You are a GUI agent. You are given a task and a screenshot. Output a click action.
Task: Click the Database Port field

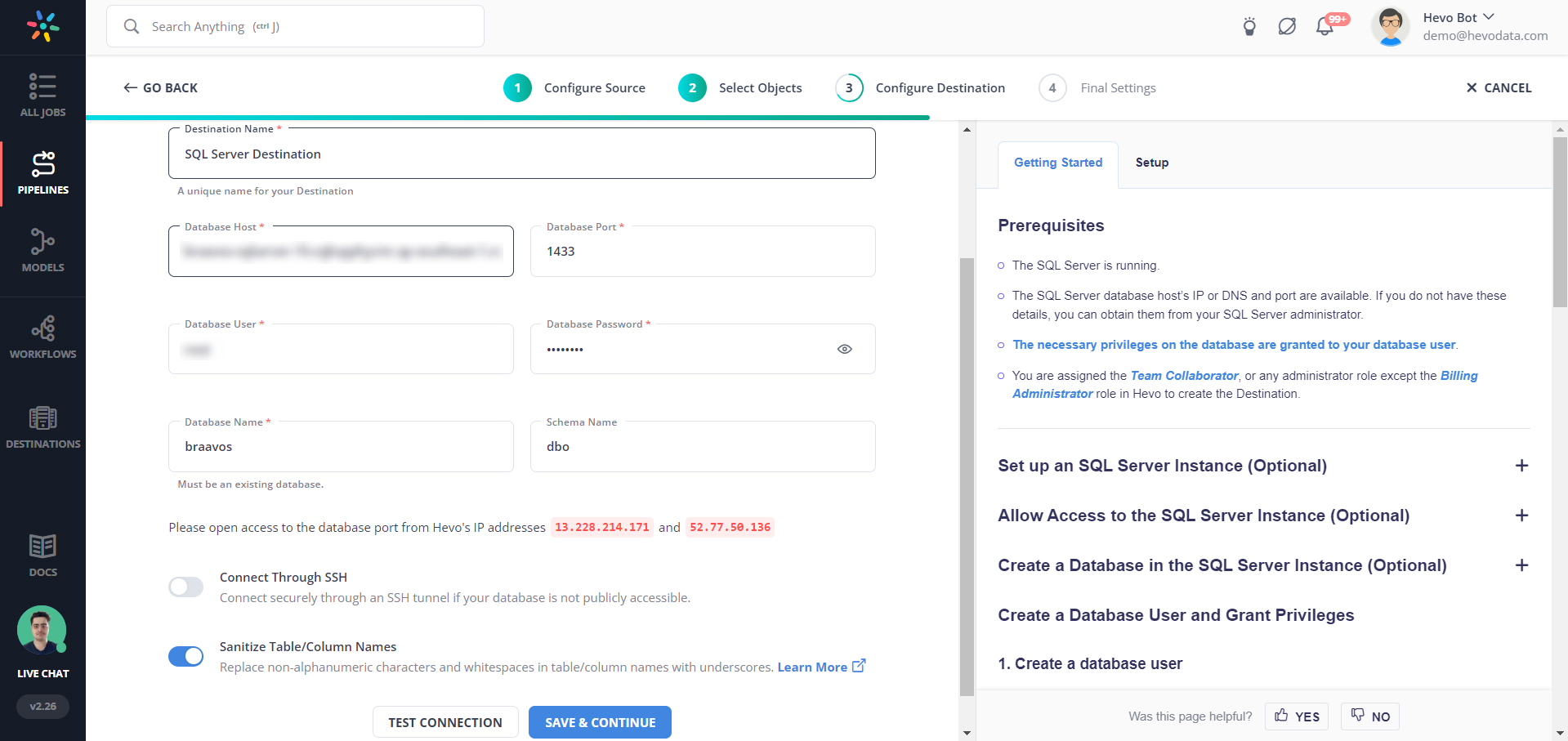[x=703, y=251]
